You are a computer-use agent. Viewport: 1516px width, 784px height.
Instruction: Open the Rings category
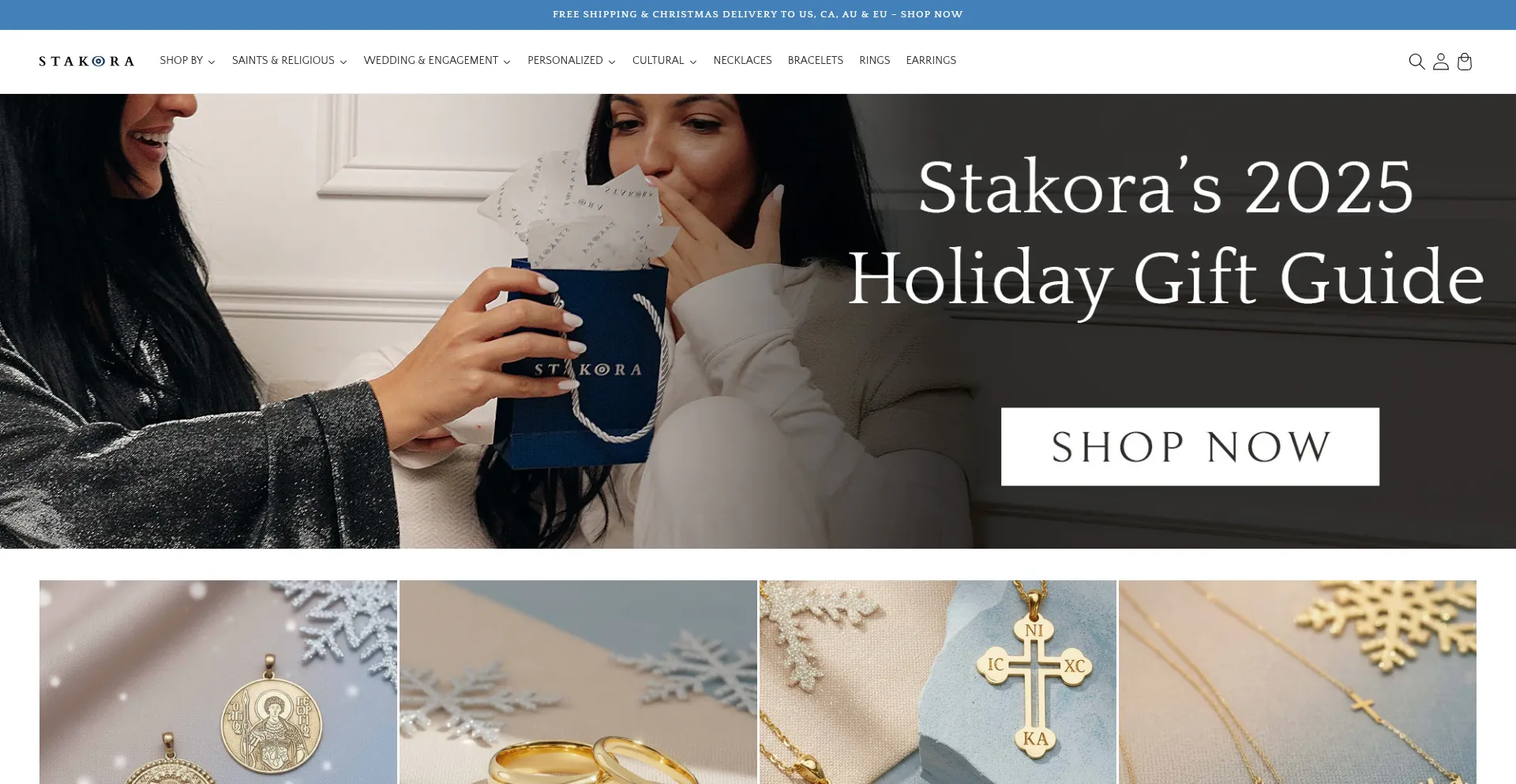[875, 61]
